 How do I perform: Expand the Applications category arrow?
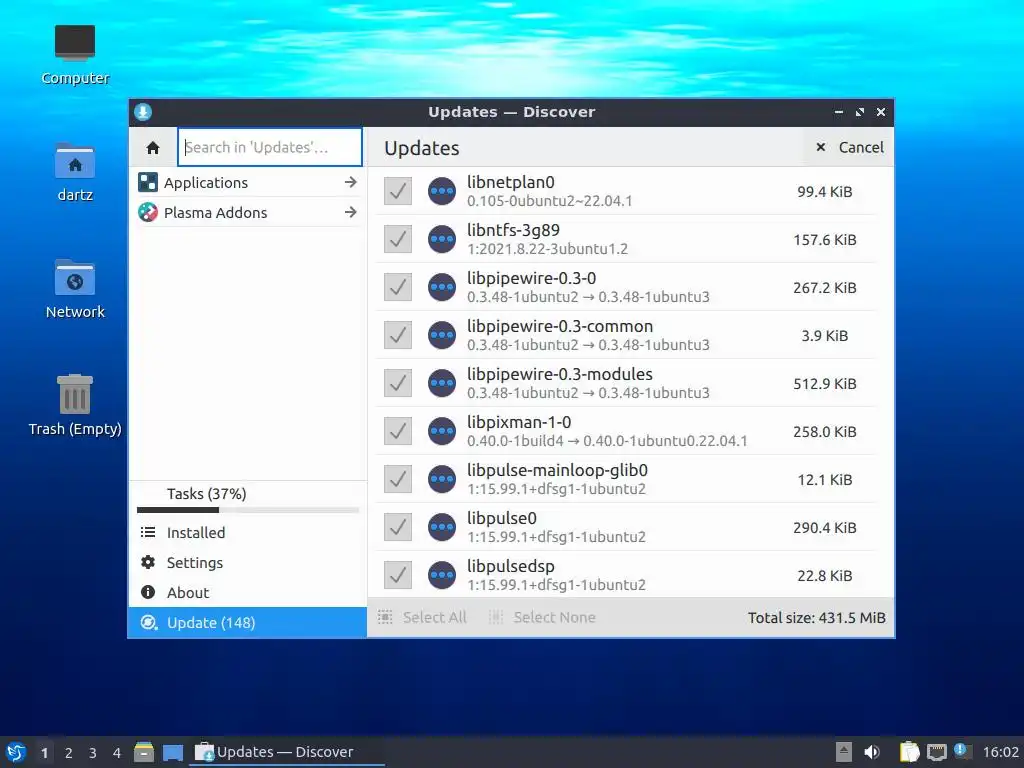point(351,182)
